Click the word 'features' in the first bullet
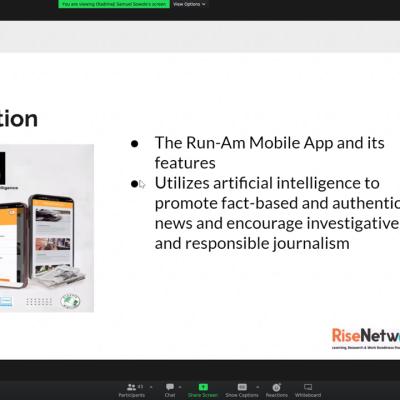This screenshot has height=400, width=400. tap(185, 163)
